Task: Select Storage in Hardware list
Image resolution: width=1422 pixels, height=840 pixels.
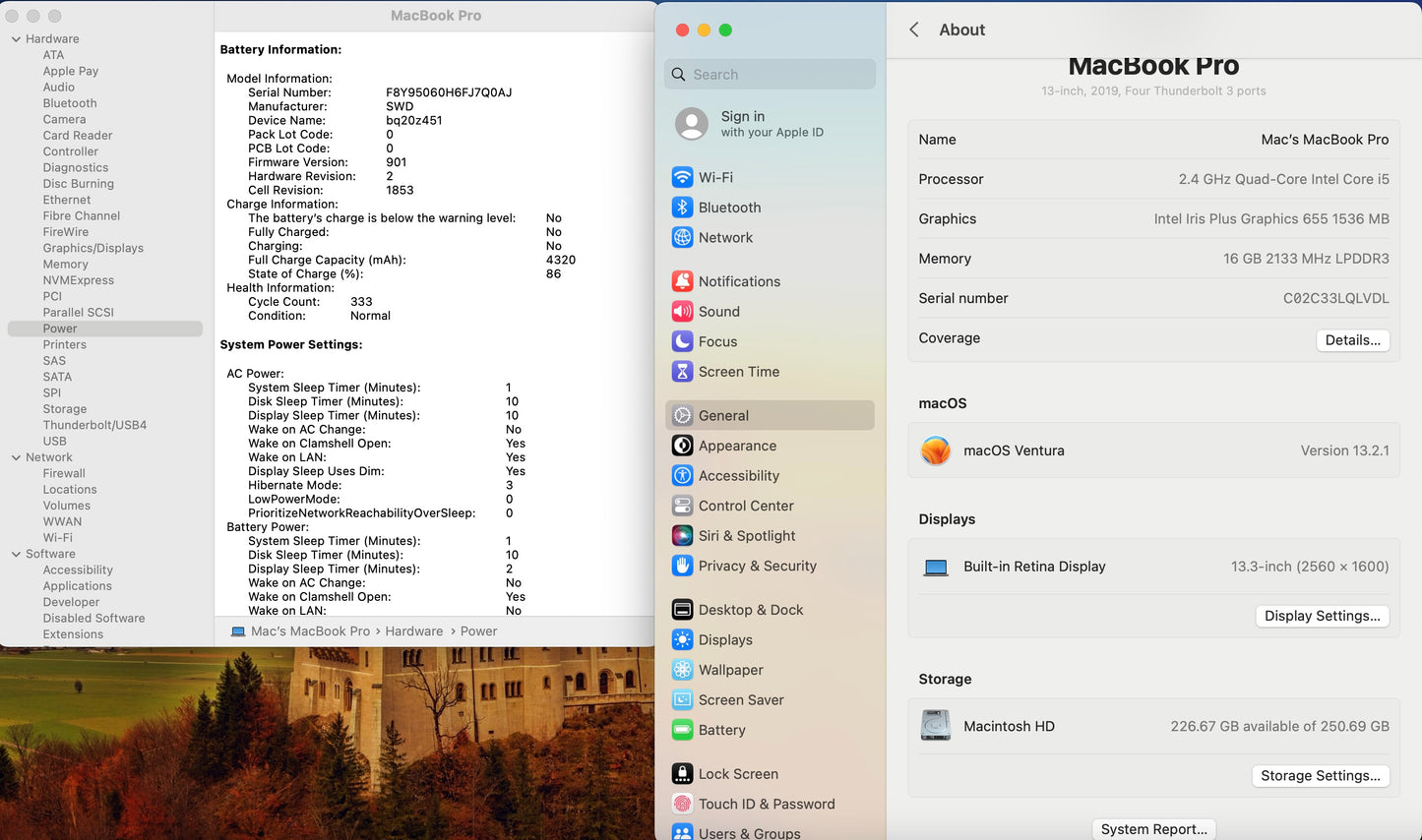Action: (x=65, y=409)
